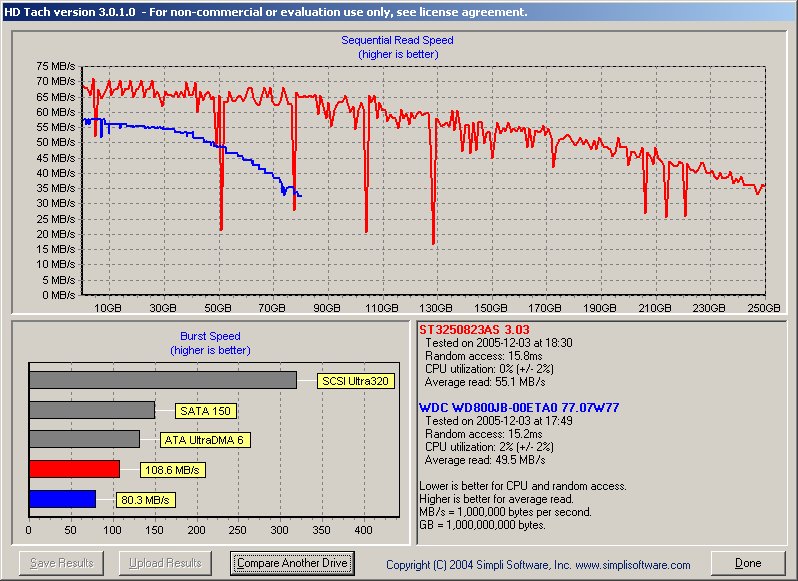The height and width of the screenshot is (581, 798).
Task: Click the ATA UltraDMA 6 label
Action: click(x=205, y=440)
